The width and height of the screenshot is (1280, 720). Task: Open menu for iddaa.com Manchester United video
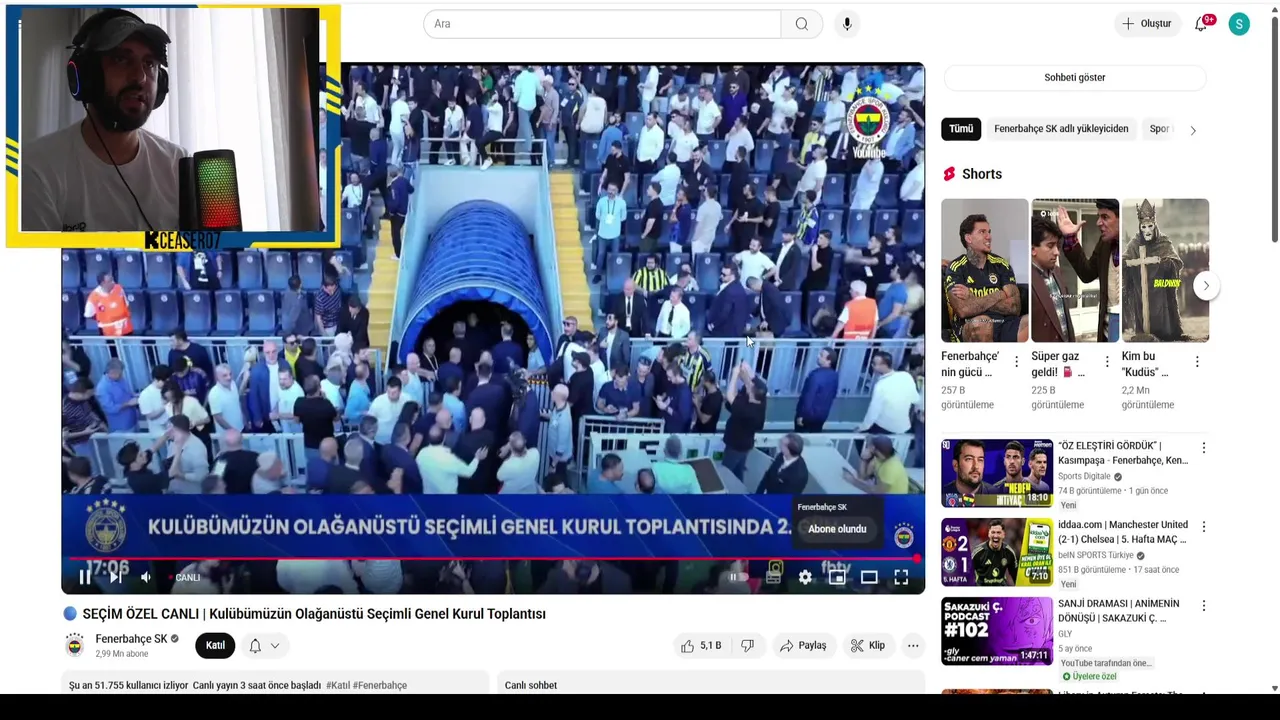(x=1204, y=527)
